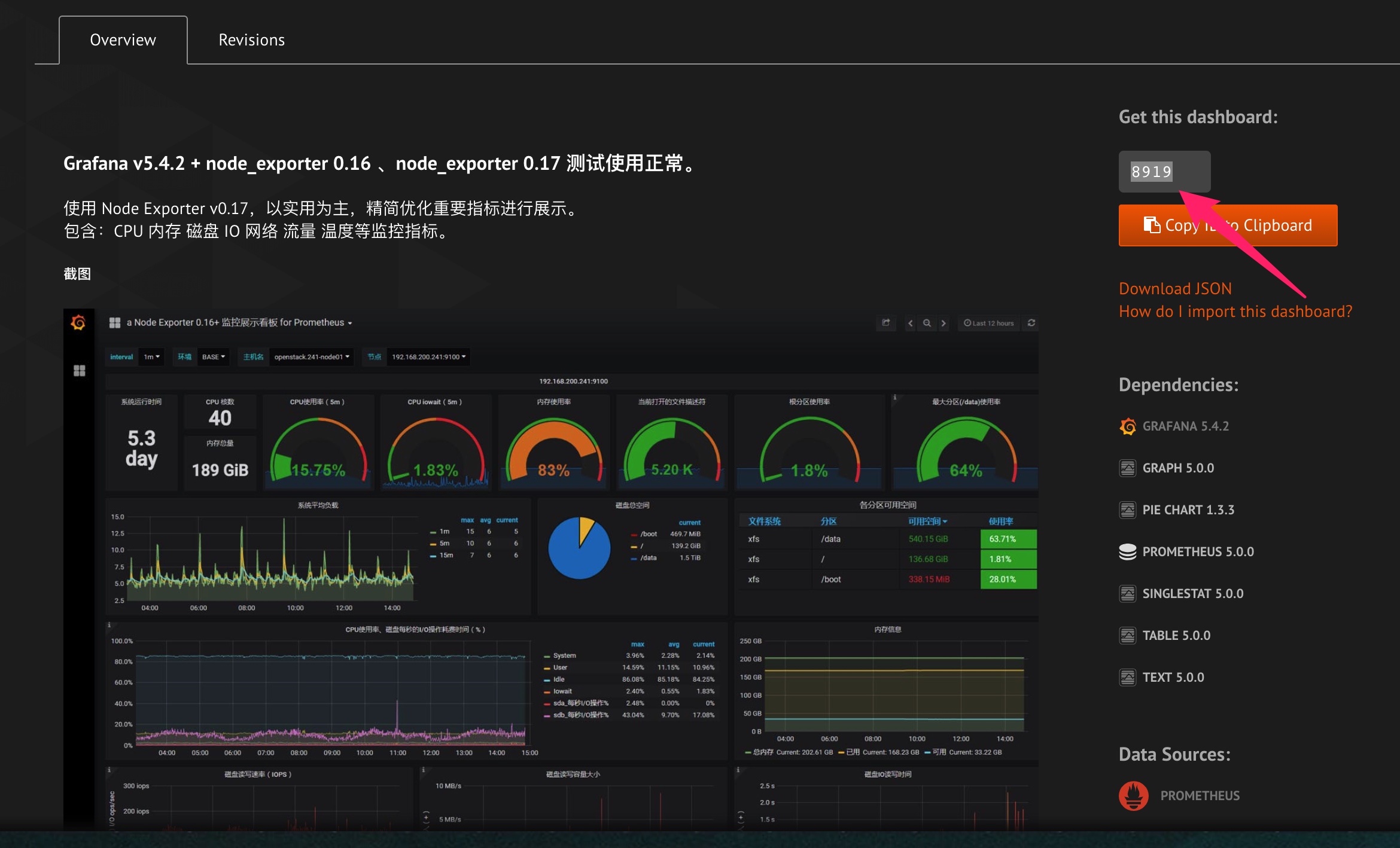Open the TABLE 5.0.0 dependency
The image size is (1400, 848).
pos(1176,636)
